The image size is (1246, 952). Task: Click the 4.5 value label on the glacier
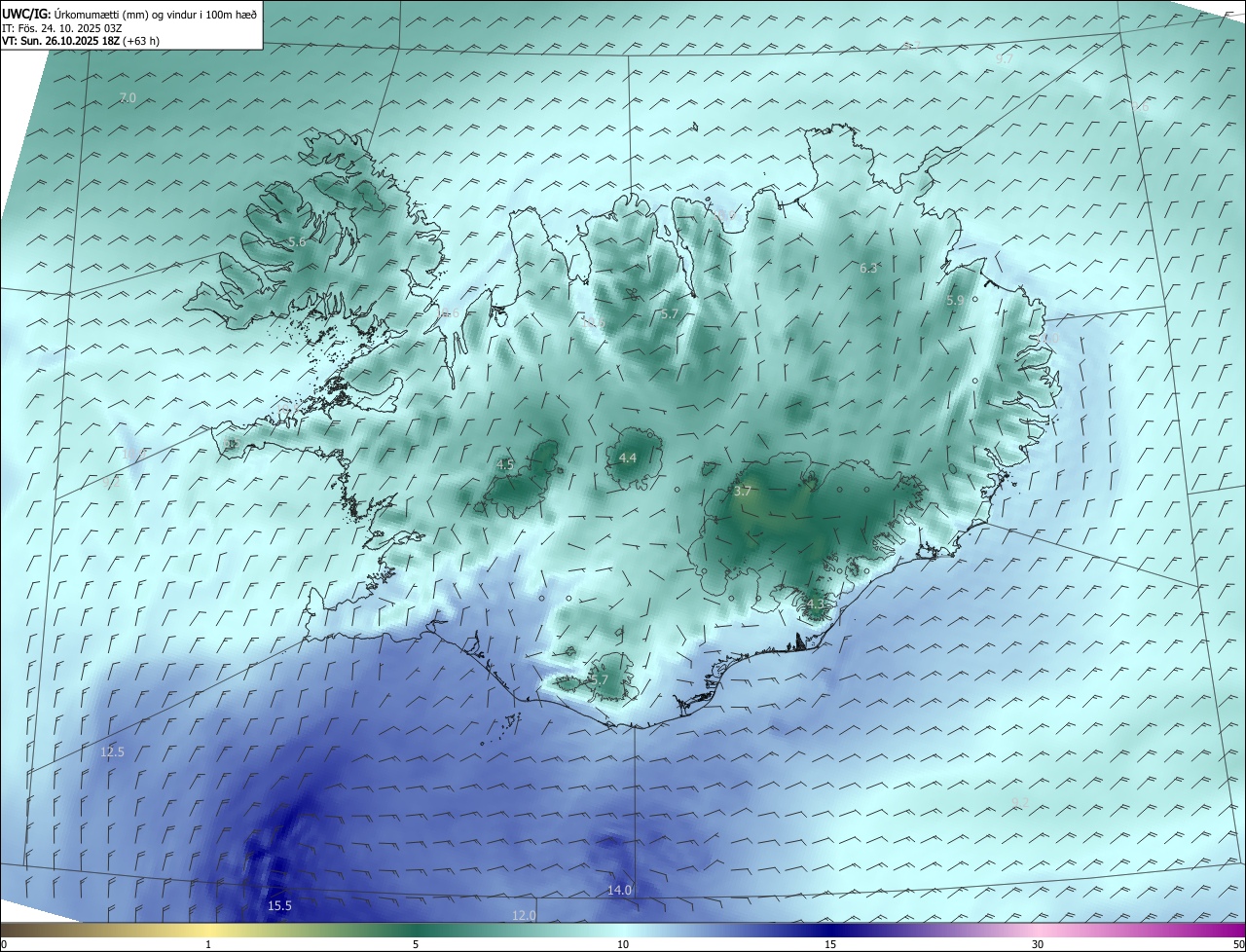pyautogui.click(x=505, y=465)
